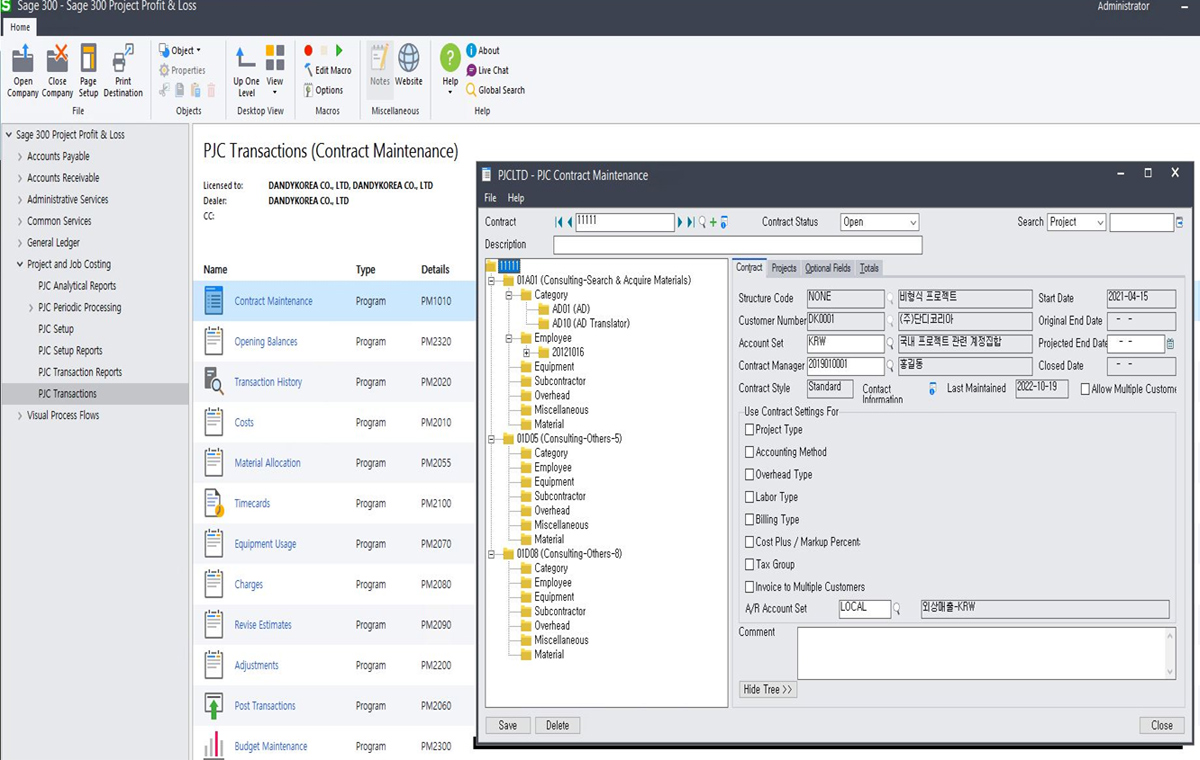Check the Overhead Type checkbox
Image resolution: width=1200 pixels, height=760 pixels.
tap(750, 475)
